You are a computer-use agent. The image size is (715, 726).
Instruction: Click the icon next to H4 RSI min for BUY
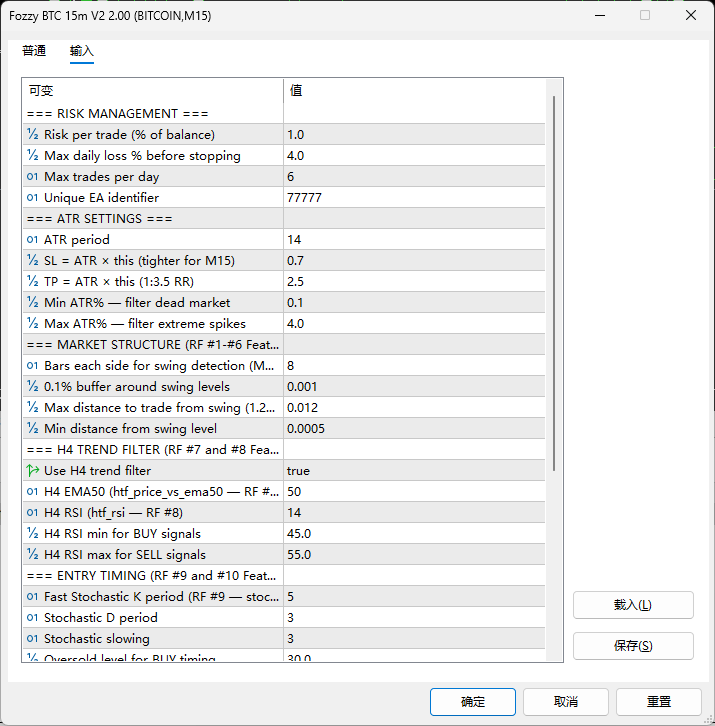click(x=32, y=534)
